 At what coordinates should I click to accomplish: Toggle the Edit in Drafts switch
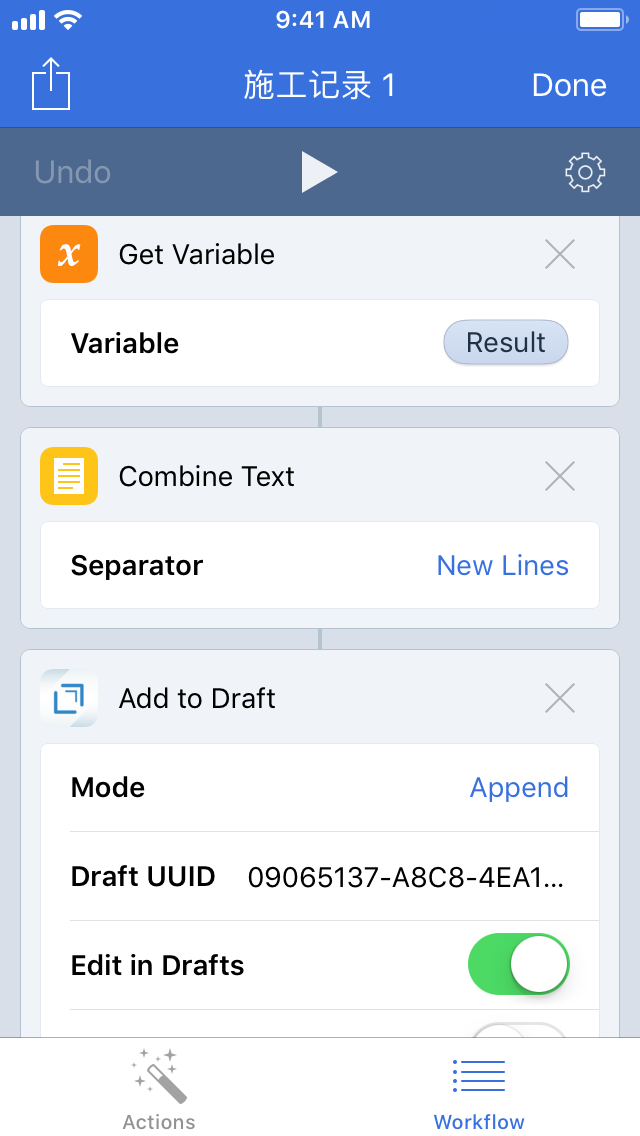click(x=518, y=965)
